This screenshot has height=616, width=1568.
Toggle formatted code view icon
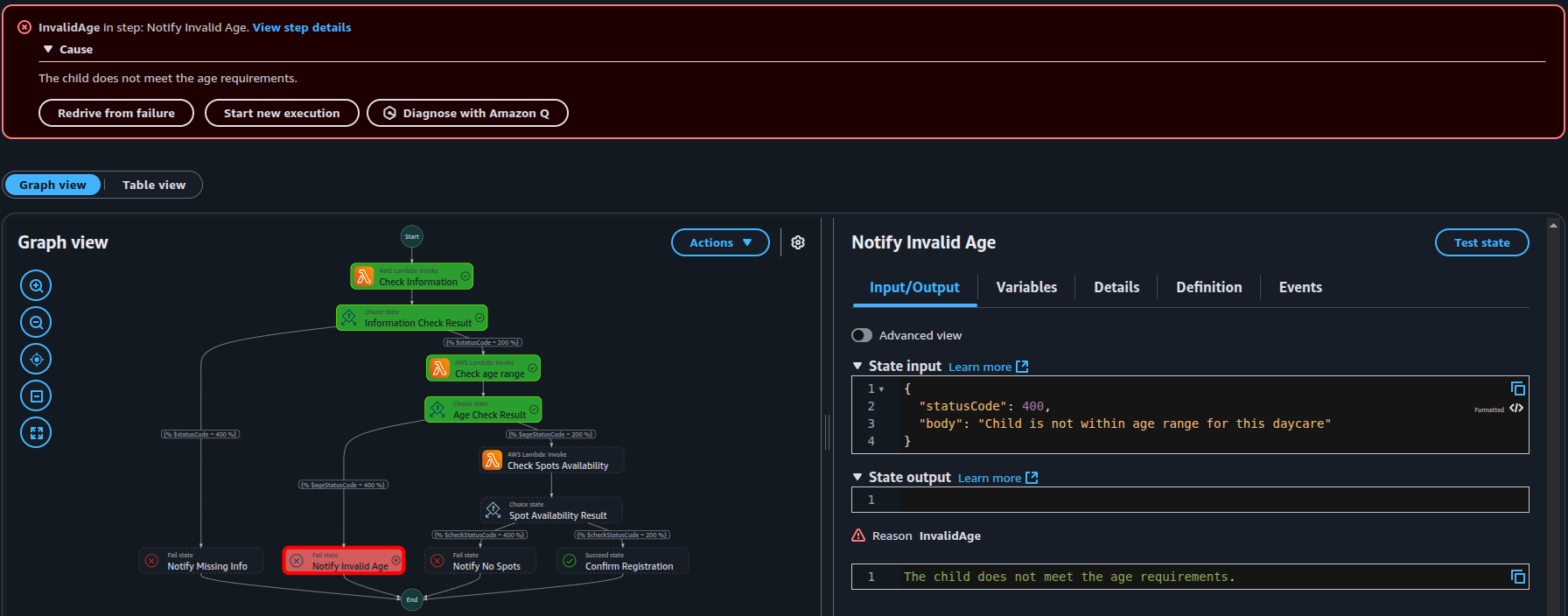1516,408
